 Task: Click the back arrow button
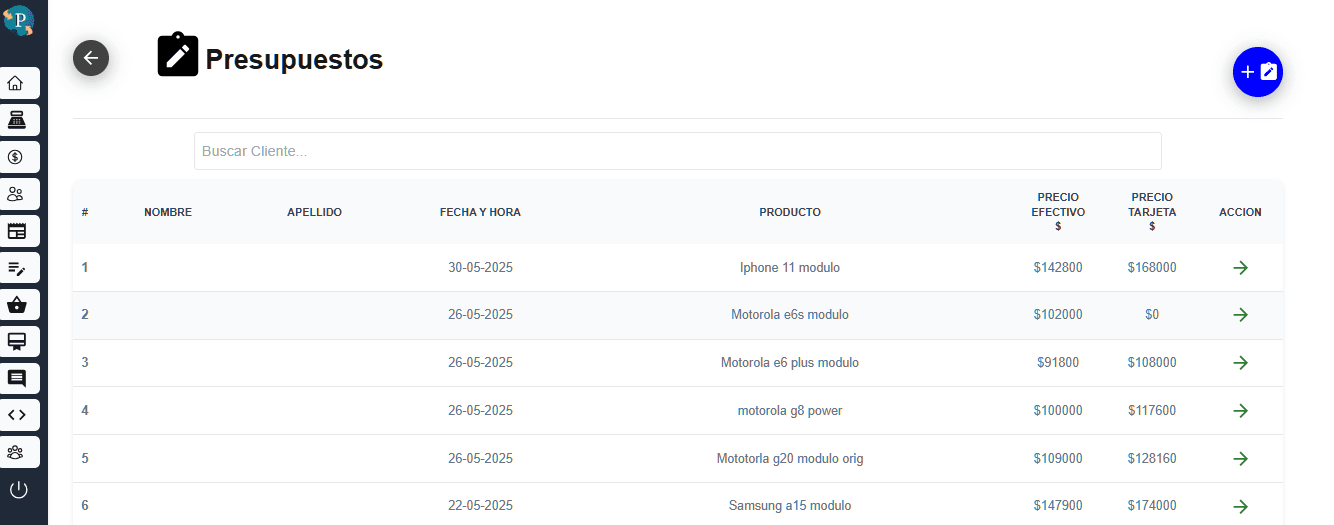pyautogui.click(x=91, y=58)
